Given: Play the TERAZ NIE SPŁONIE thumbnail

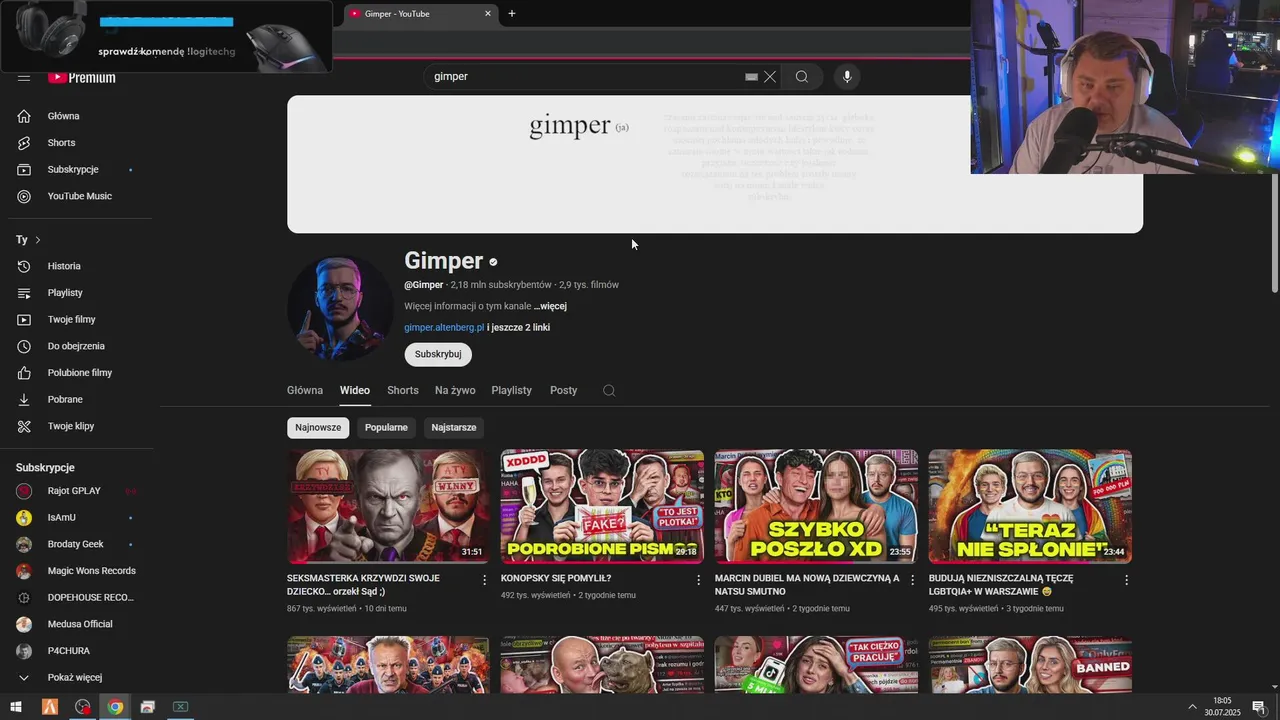Looking at the screenshot, I should click(x=1030, y=506).
